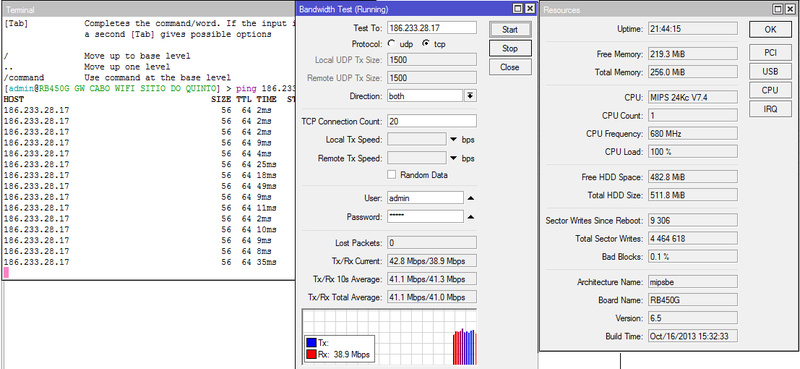Image resolution: width=800 pixels, height=369 pixels.
Task: Click the Tx/Rx Total Average value
Action: 432,297
